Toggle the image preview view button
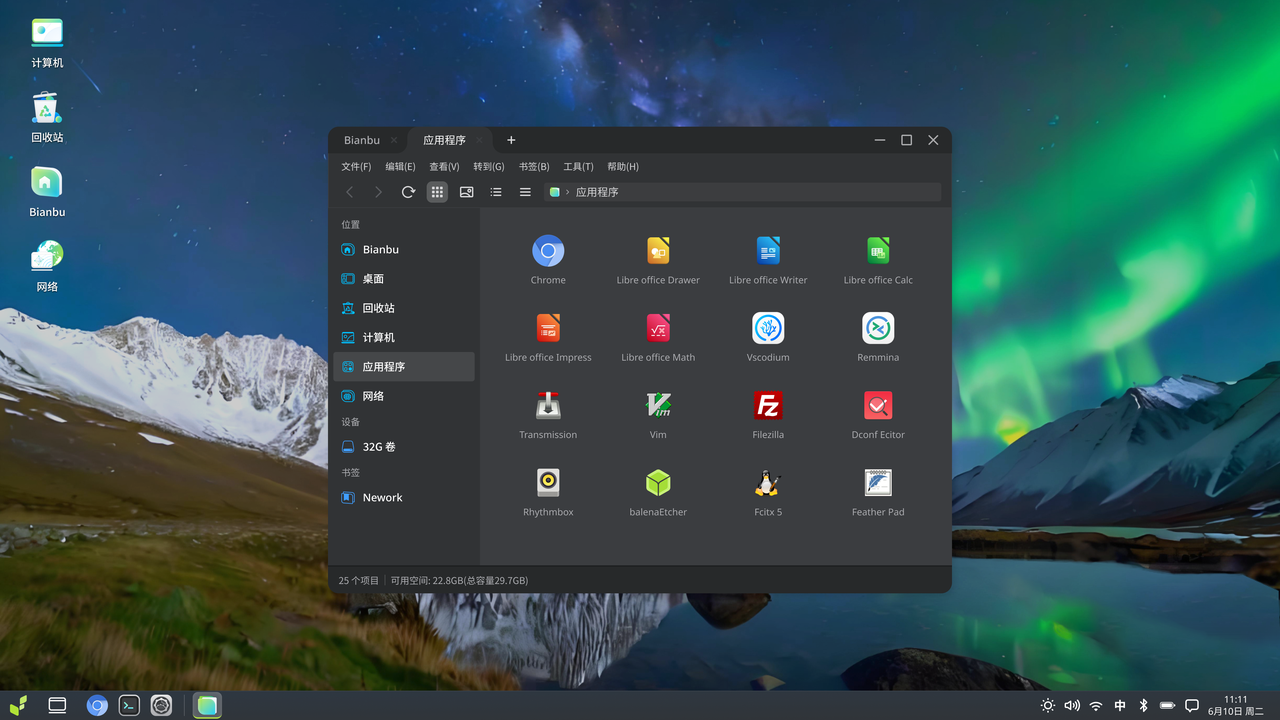1280x720 pixels. [466, 192]
